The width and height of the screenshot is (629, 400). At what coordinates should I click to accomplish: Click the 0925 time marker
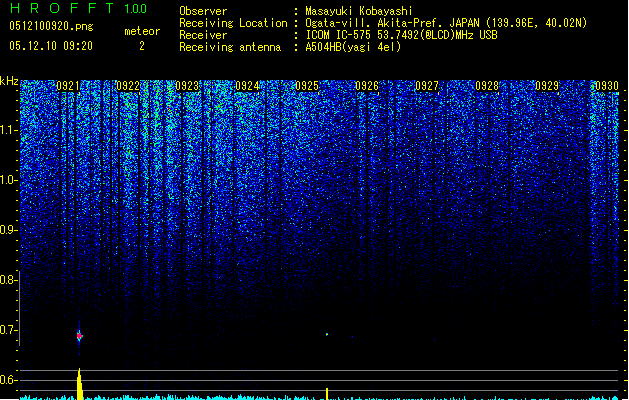(x=307, y=86)
